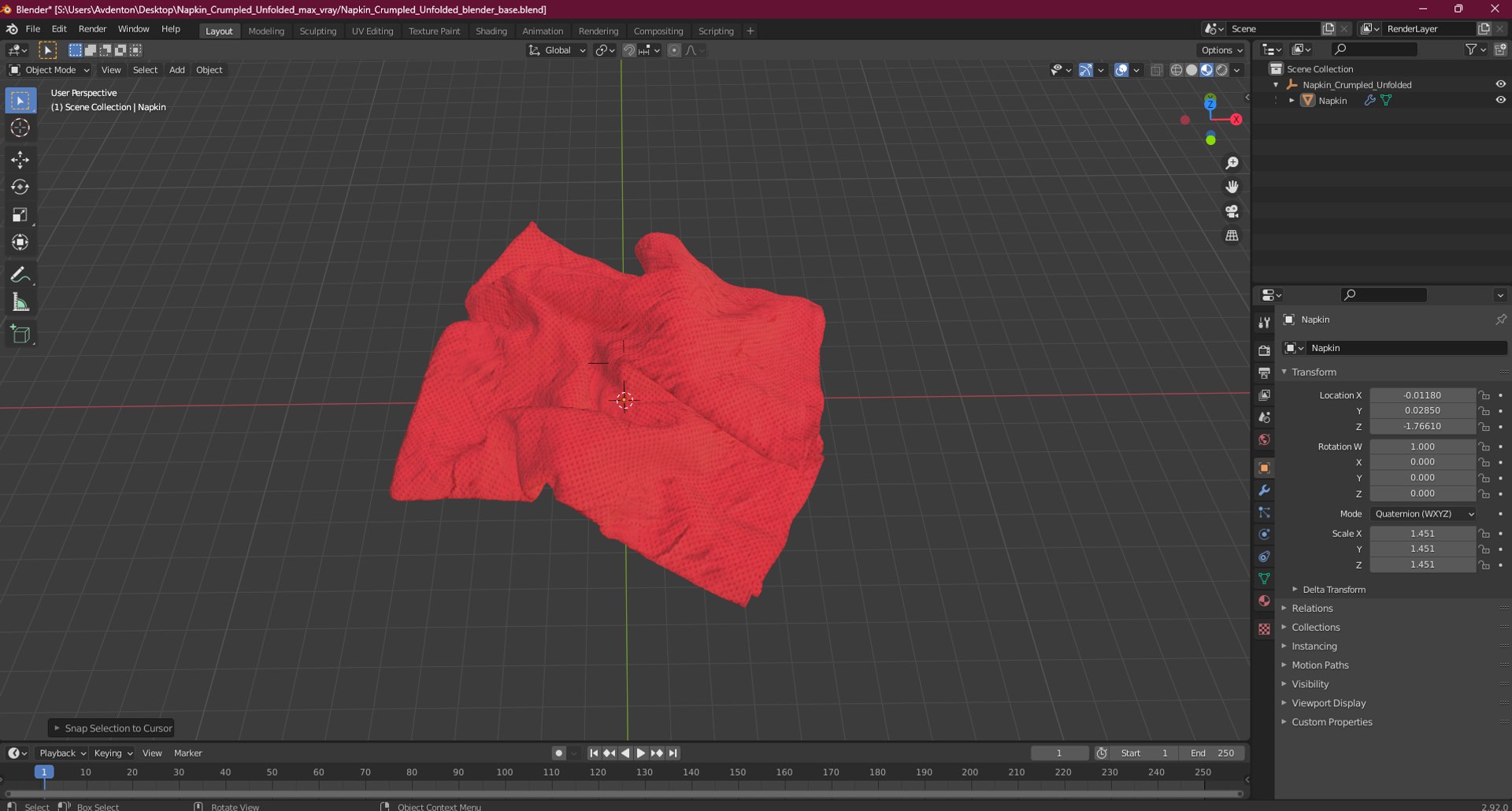Switch to Shading workspace tab
1512x811 pixels.
[491, 31]
